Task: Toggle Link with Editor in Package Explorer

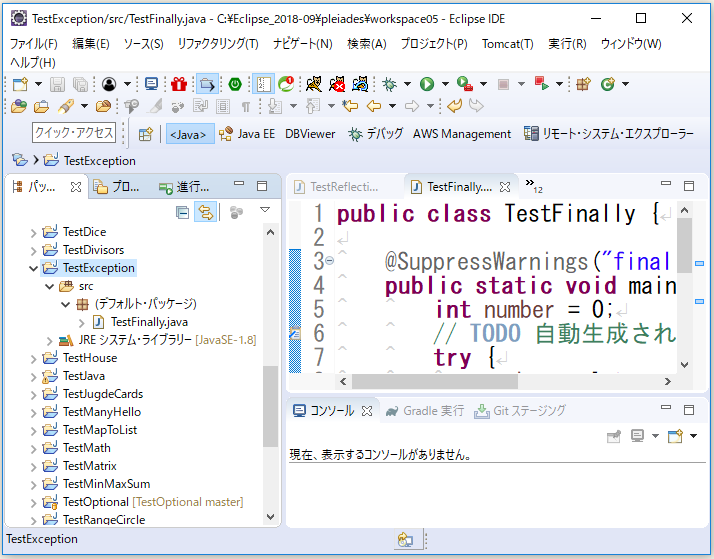Action: 205,212
